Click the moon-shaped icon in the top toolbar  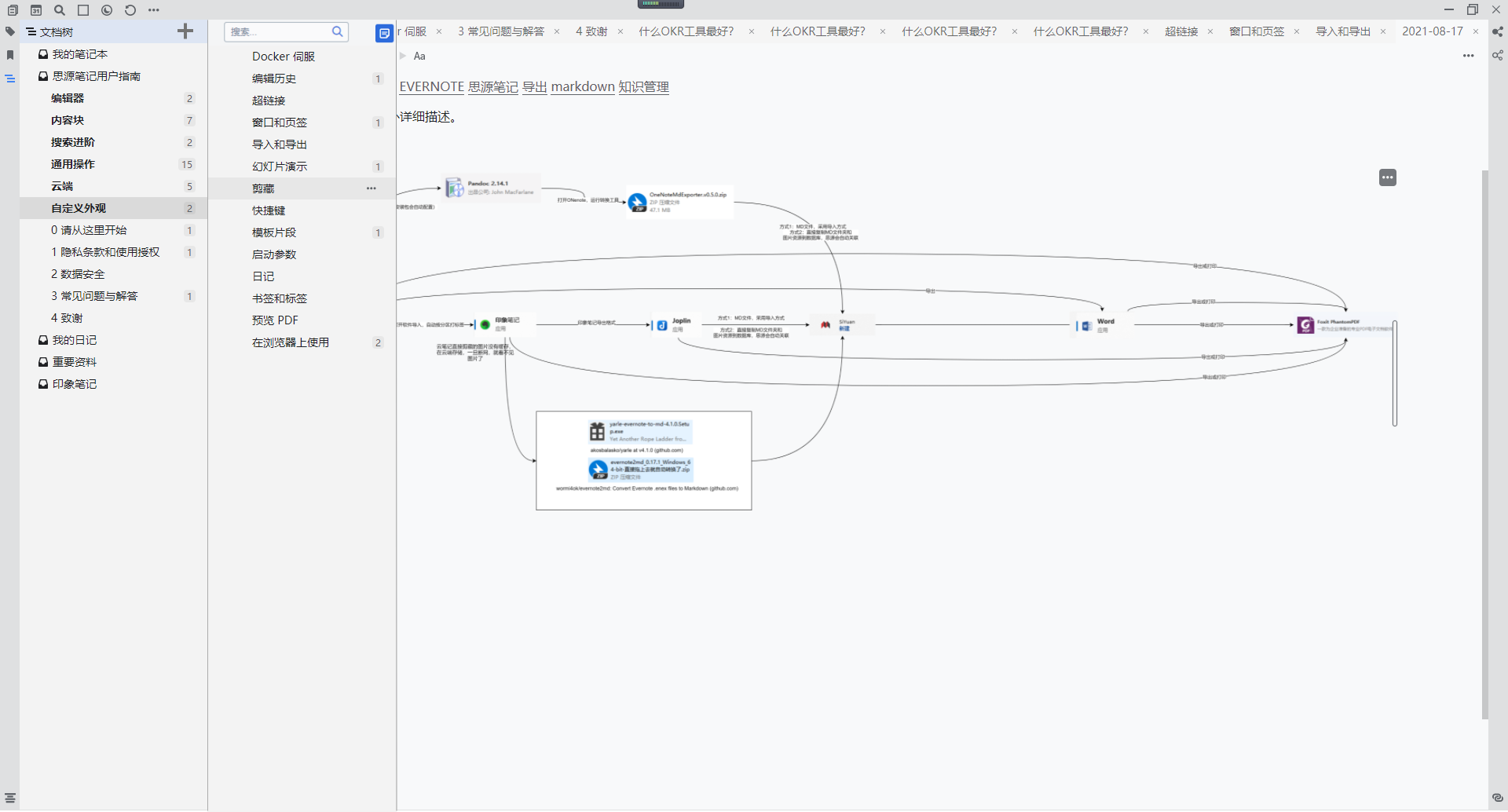[x=107, y=10]
